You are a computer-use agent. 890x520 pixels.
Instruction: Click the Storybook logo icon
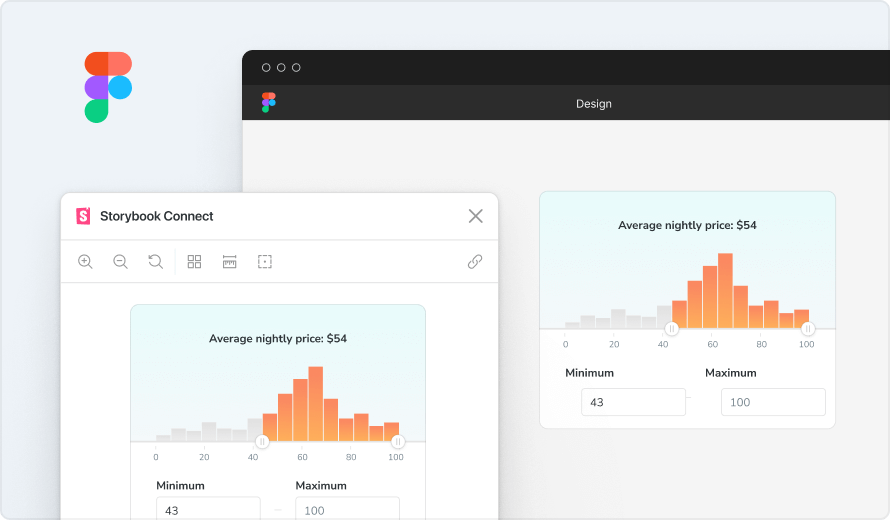[83, 216]
